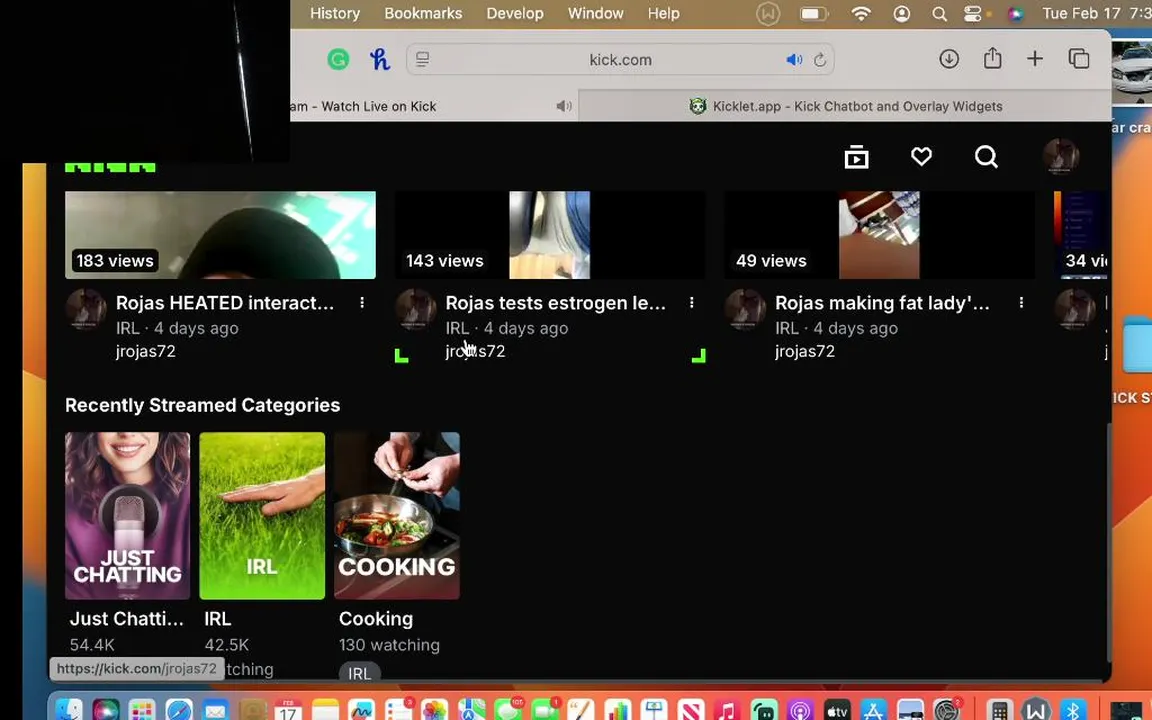
Task: Open the Develop menu
Action: (514, 13)
